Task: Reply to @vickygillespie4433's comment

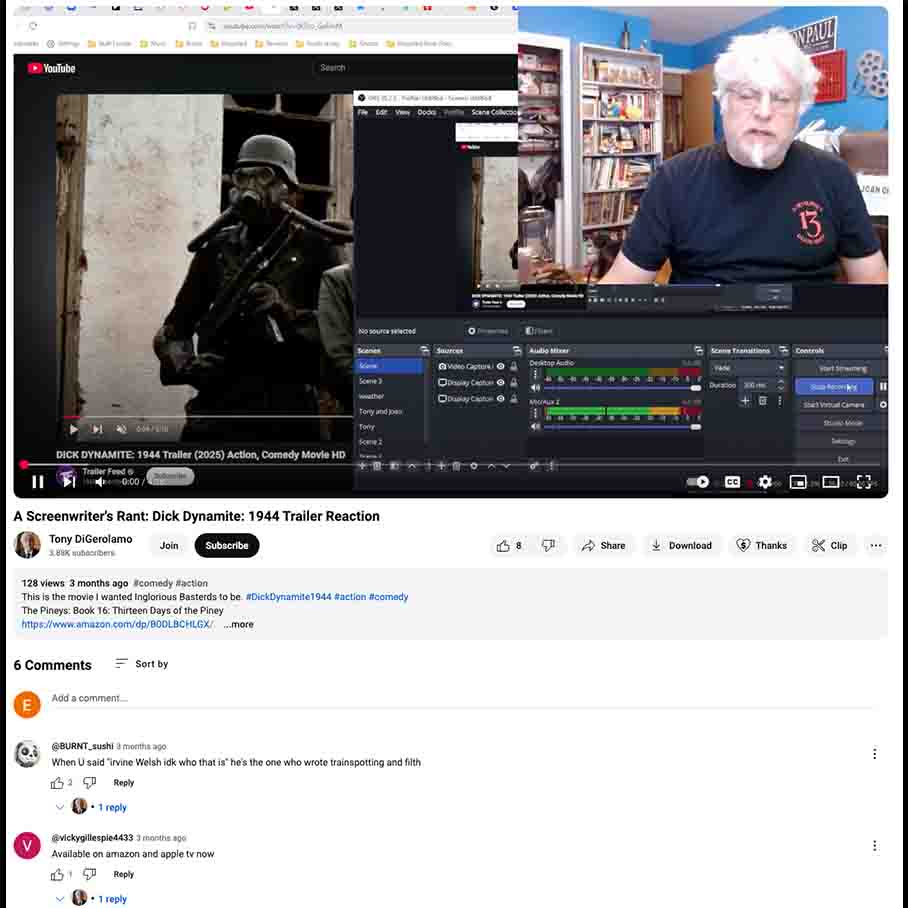Action: [x=123, y=874]
